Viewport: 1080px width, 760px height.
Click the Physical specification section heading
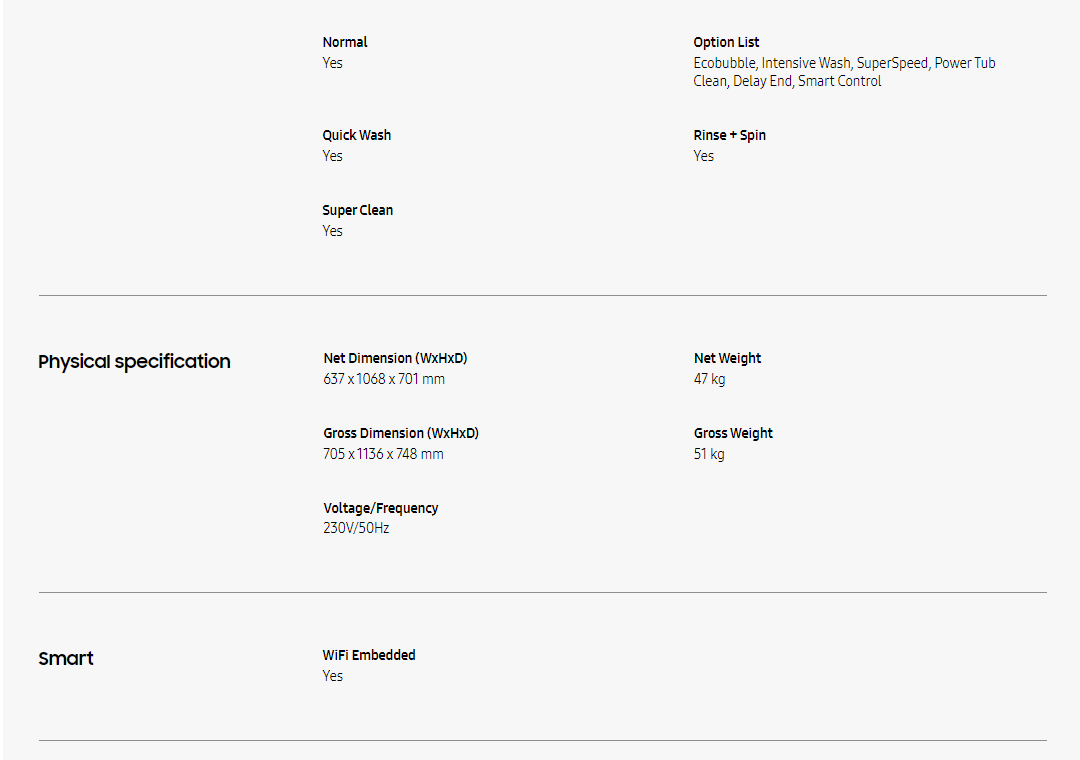click(x=134, y=362)
